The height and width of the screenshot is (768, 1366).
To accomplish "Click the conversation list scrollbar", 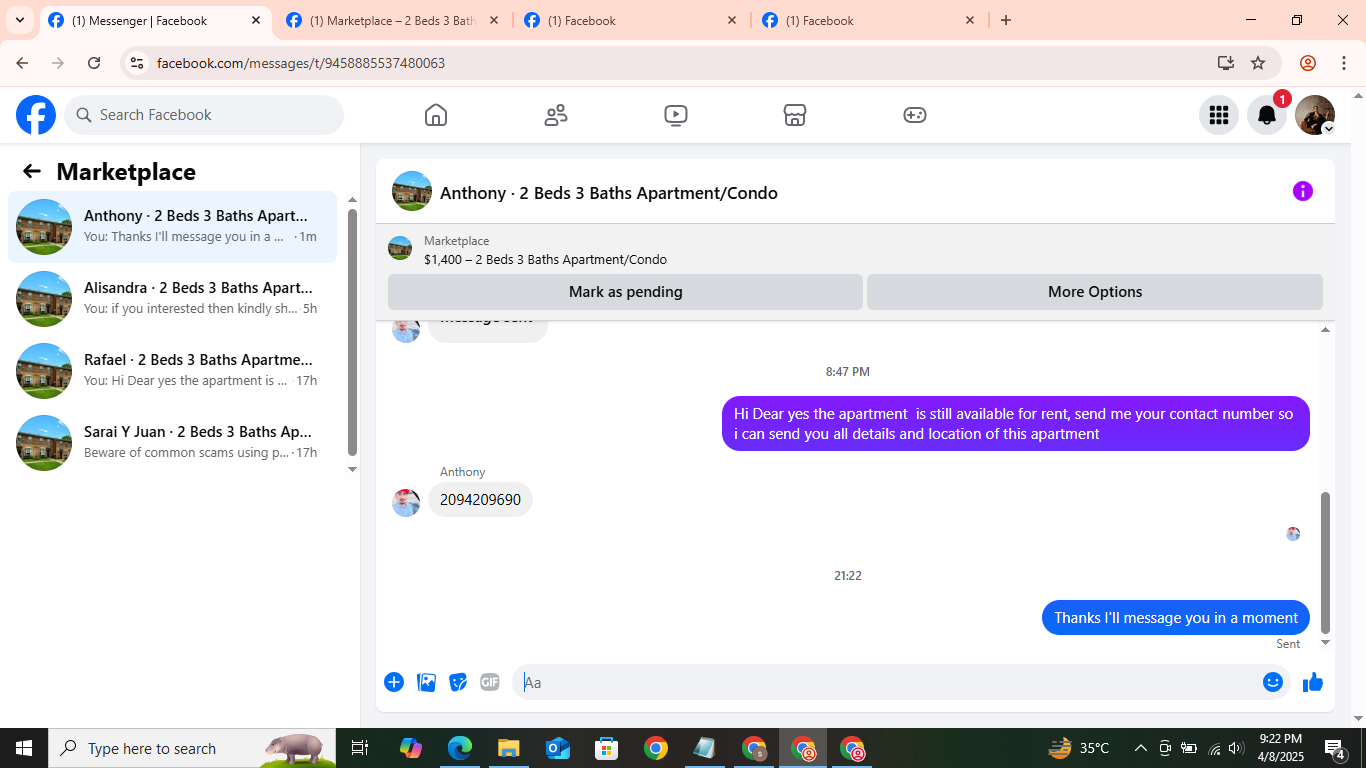I will coord(352,332).
